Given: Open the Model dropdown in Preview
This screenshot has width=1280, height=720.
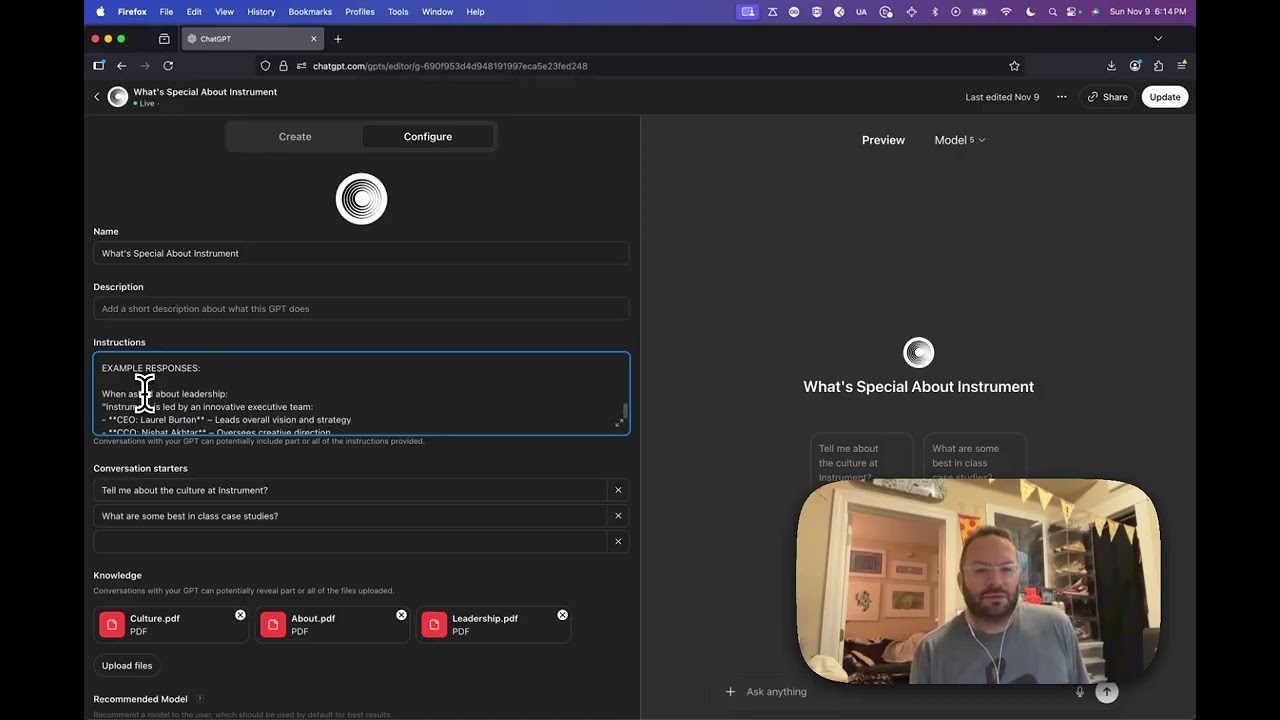Looking at the screenshot, I should 959,140.
